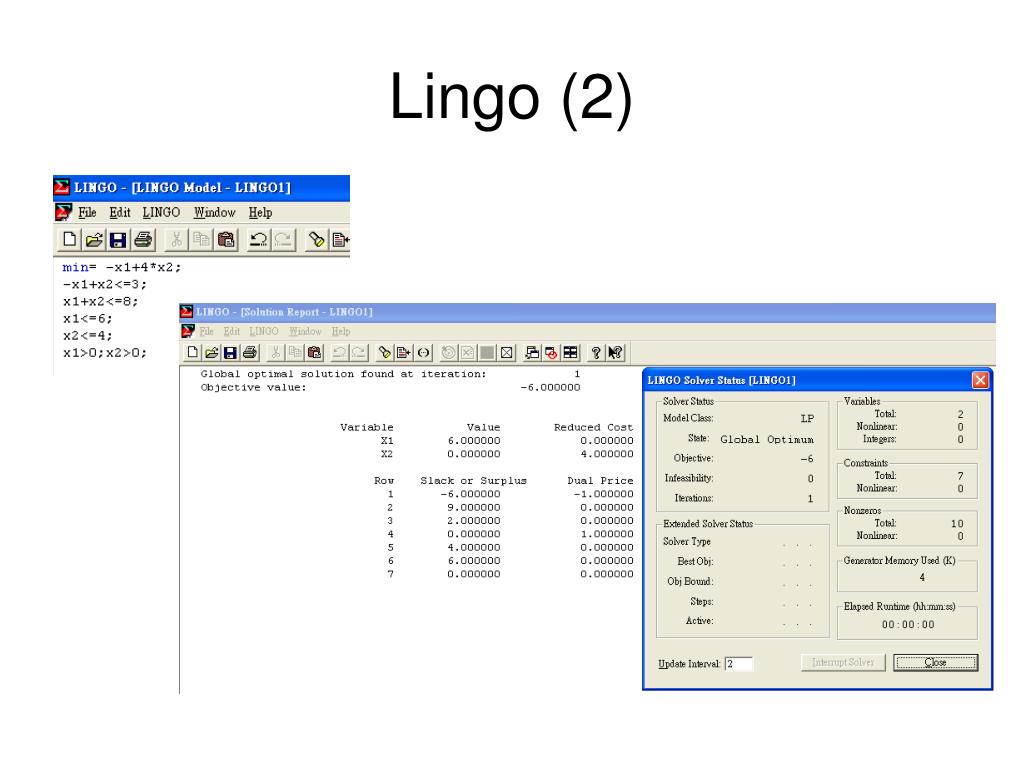The width and height of the screenshot is (1024, 768).
Task: Click Tile Windows grid icon
Action: pos(570,353)
